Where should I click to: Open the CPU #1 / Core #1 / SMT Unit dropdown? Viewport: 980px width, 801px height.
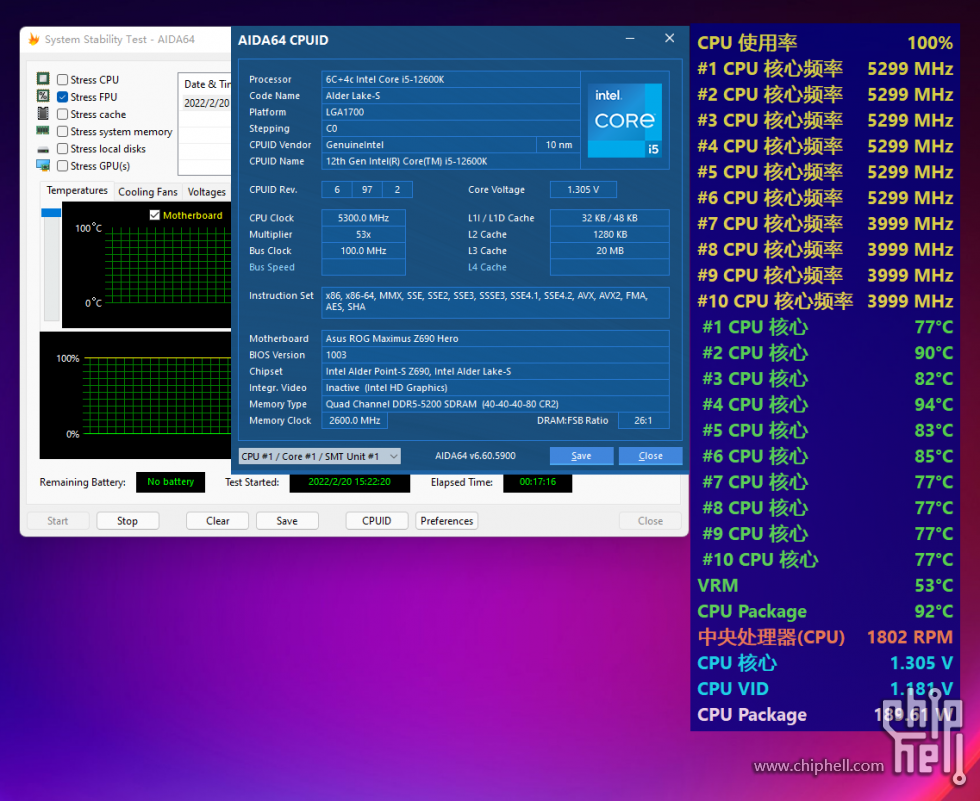click(x=319, y=456)
